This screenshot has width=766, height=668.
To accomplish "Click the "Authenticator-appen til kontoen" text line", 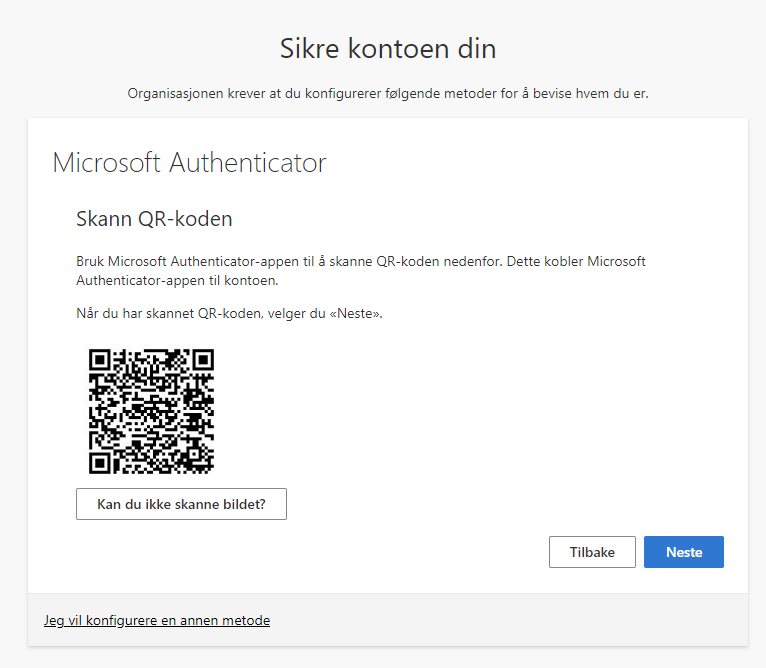I will 176,281.
